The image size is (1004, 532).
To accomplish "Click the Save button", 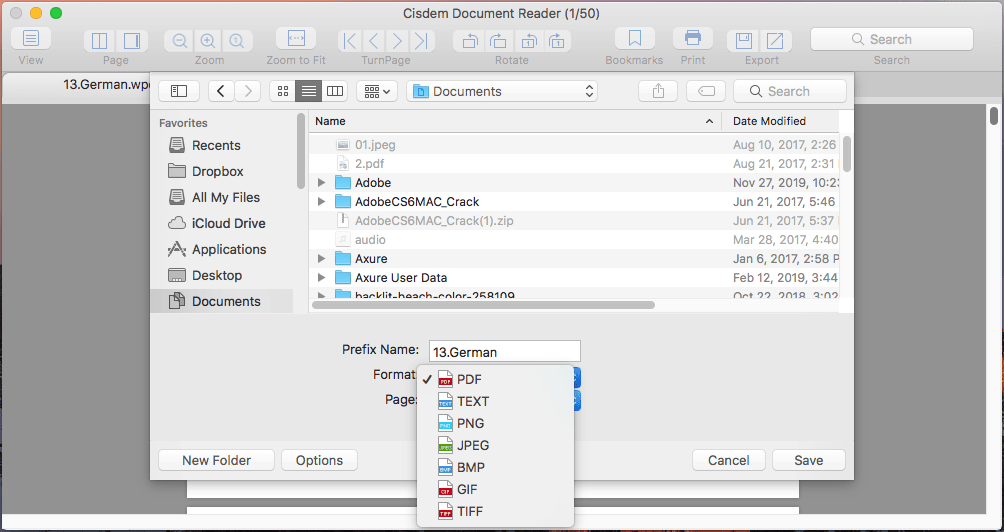I will [809, 460].
